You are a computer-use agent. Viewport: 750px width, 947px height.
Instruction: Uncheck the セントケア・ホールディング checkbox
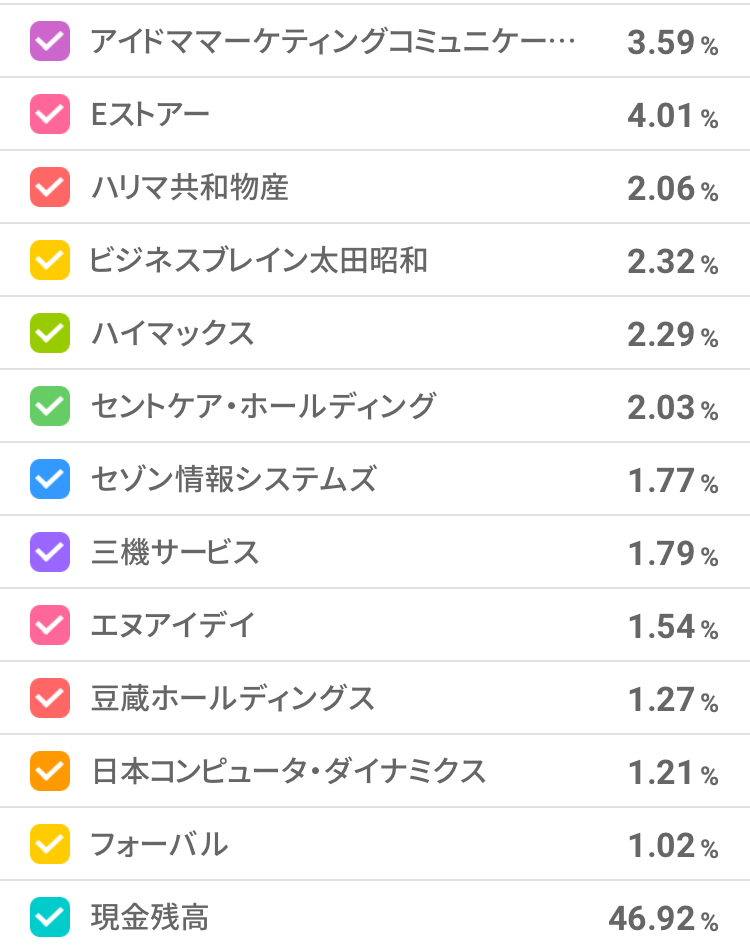50,406
